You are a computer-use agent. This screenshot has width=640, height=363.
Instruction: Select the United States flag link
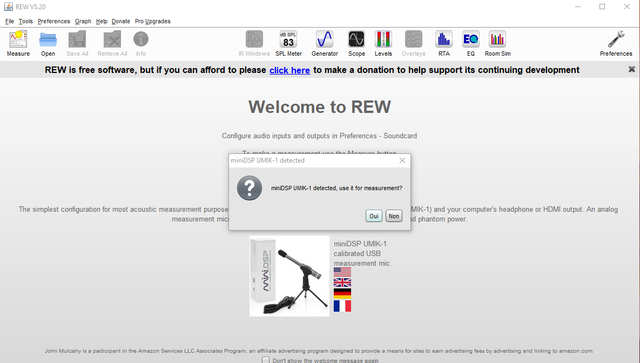[x=342, y=272]
